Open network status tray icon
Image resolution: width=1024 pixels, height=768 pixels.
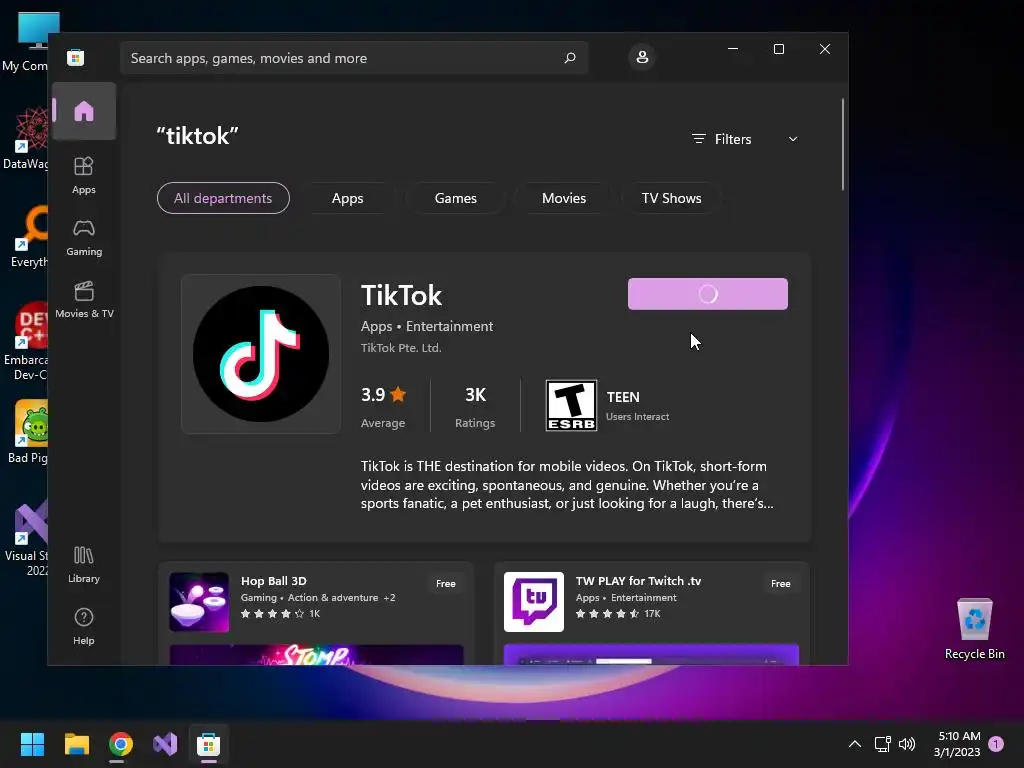coord(882,744)
